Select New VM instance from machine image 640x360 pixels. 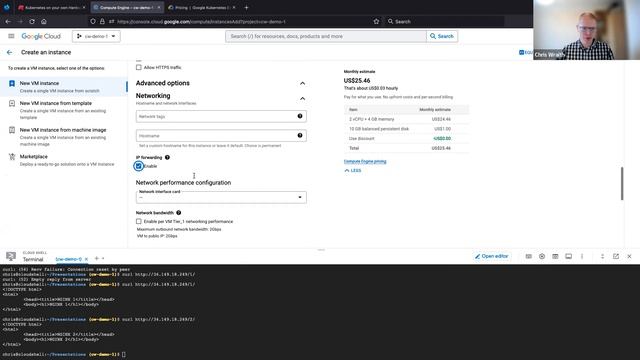click(64, 137)
